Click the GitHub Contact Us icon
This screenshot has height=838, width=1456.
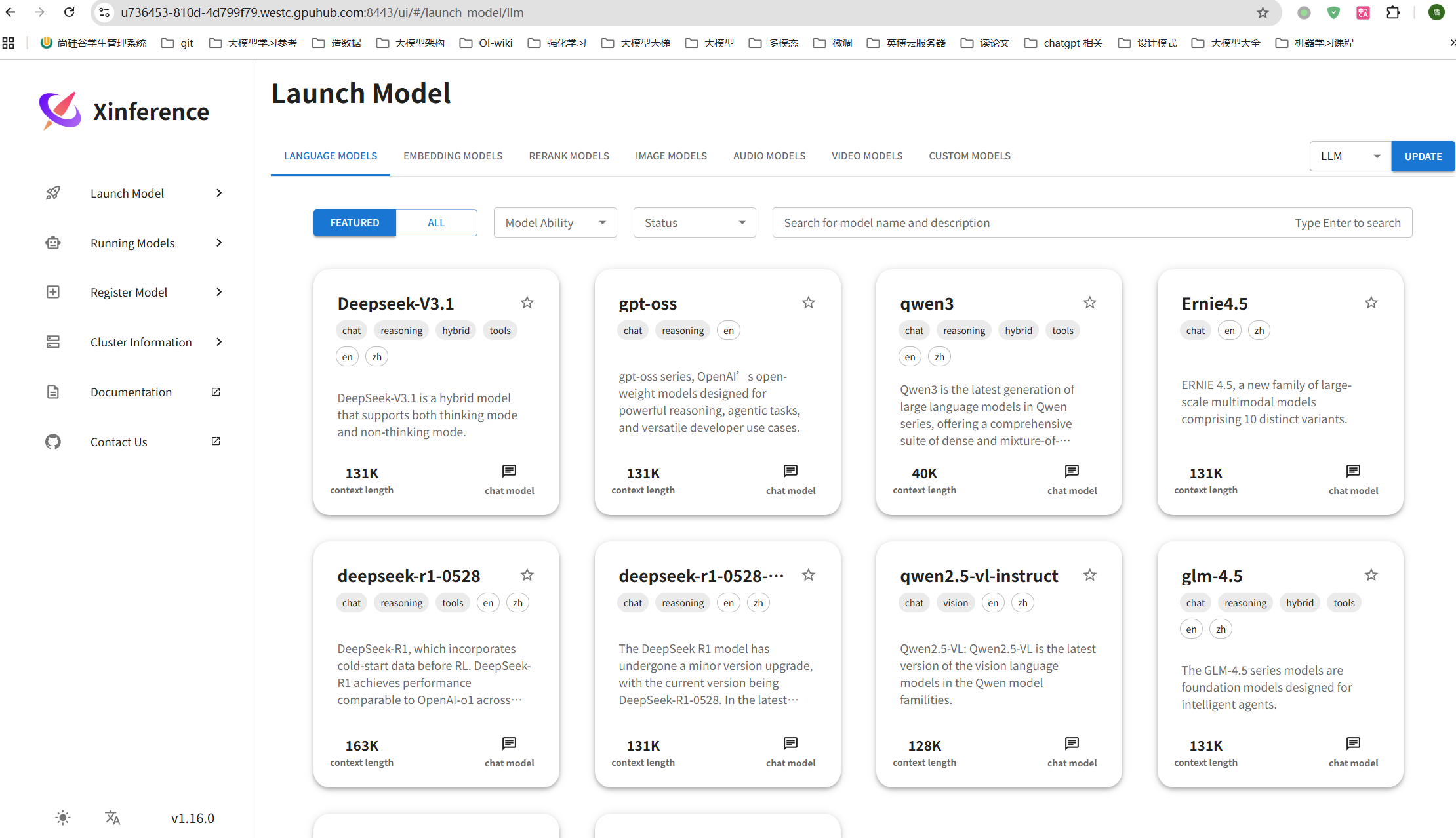pos(53,442)
